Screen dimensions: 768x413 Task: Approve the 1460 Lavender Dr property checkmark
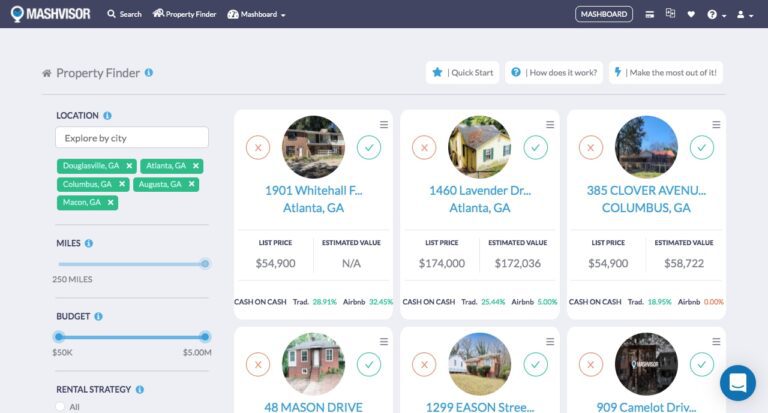coord(536,148)
